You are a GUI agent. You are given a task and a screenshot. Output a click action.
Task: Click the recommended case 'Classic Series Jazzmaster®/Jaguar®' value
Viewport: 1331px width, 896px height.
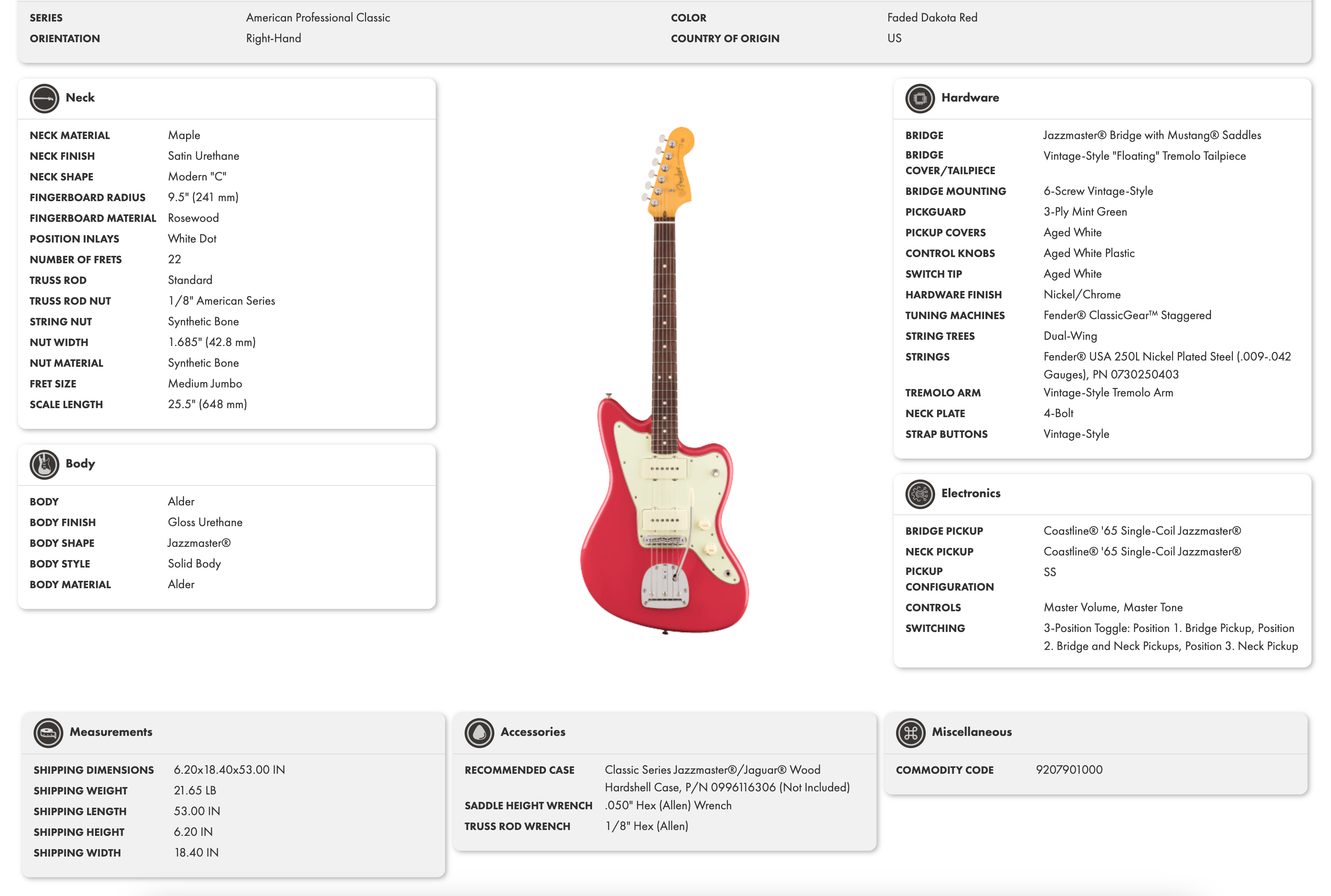[727, 778]
